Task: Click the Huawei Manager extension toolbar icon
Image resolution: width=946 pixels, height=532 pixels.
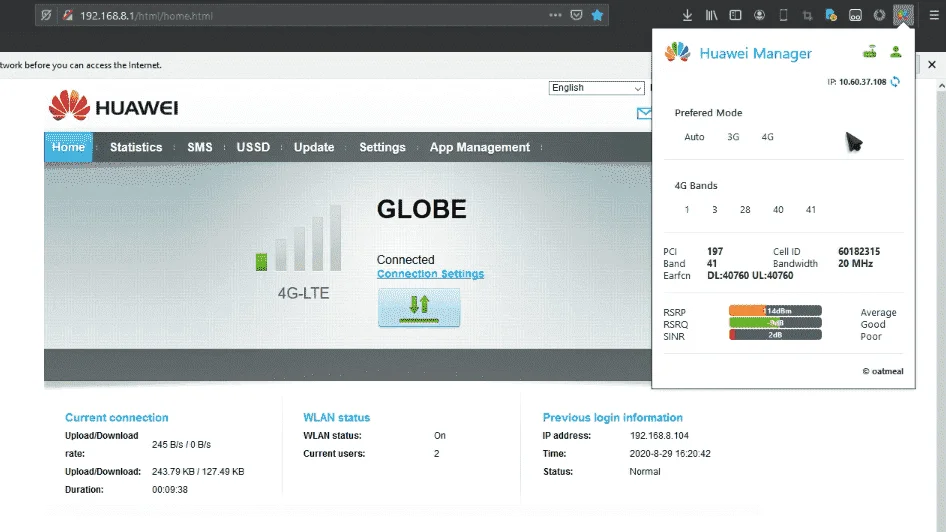Action: click(x=903, y=16)
